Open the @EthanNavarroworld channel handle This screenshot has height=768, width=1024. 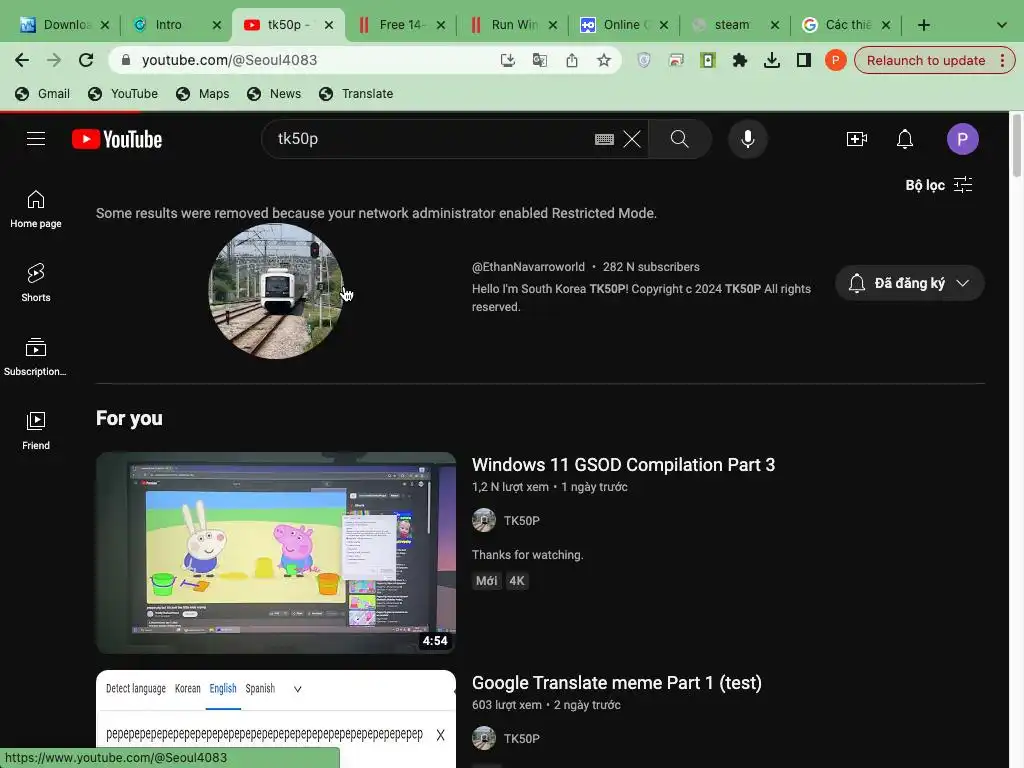coord(528,267)
